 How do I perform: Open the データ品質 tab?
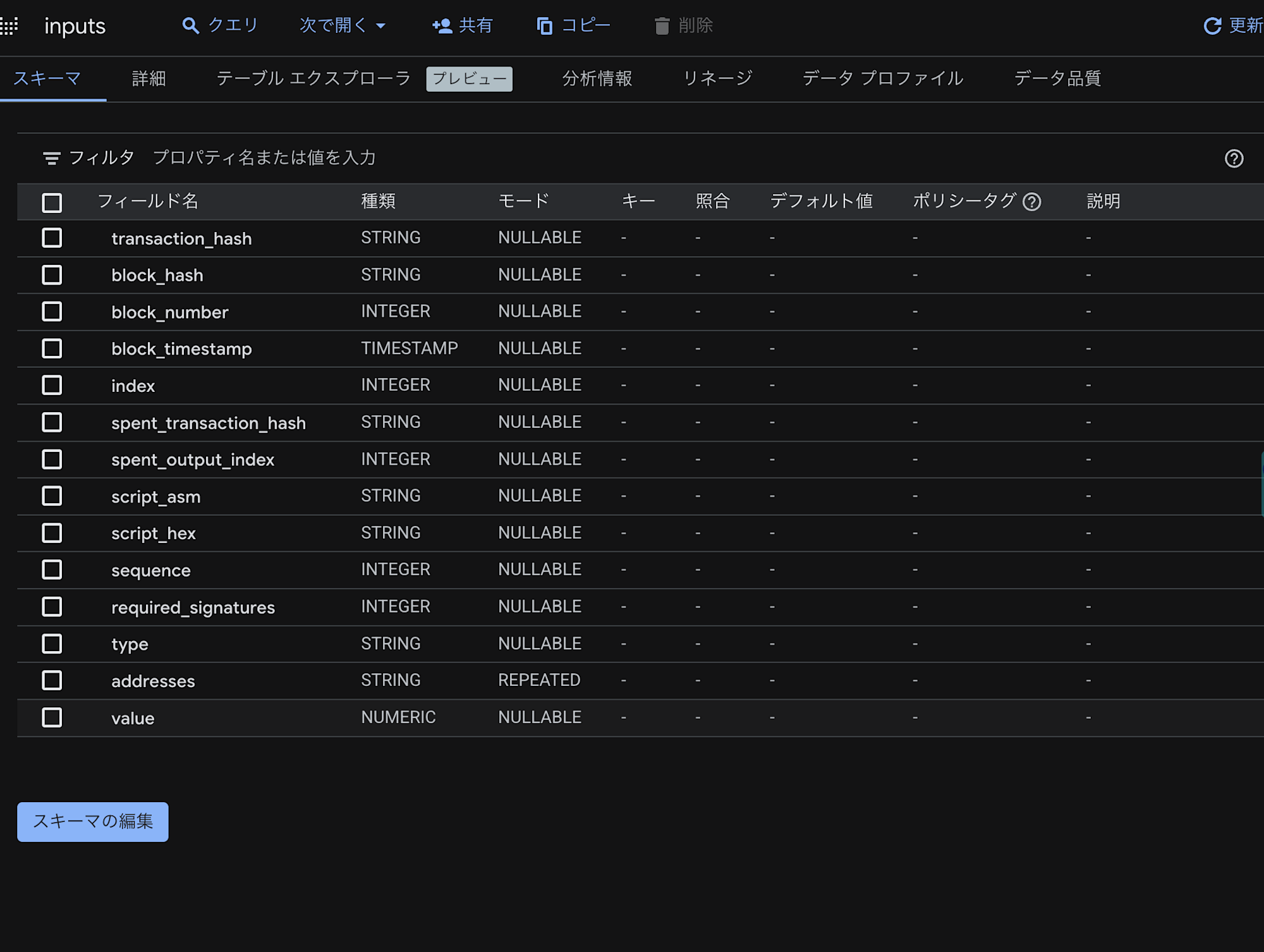tap(1058, 78)
